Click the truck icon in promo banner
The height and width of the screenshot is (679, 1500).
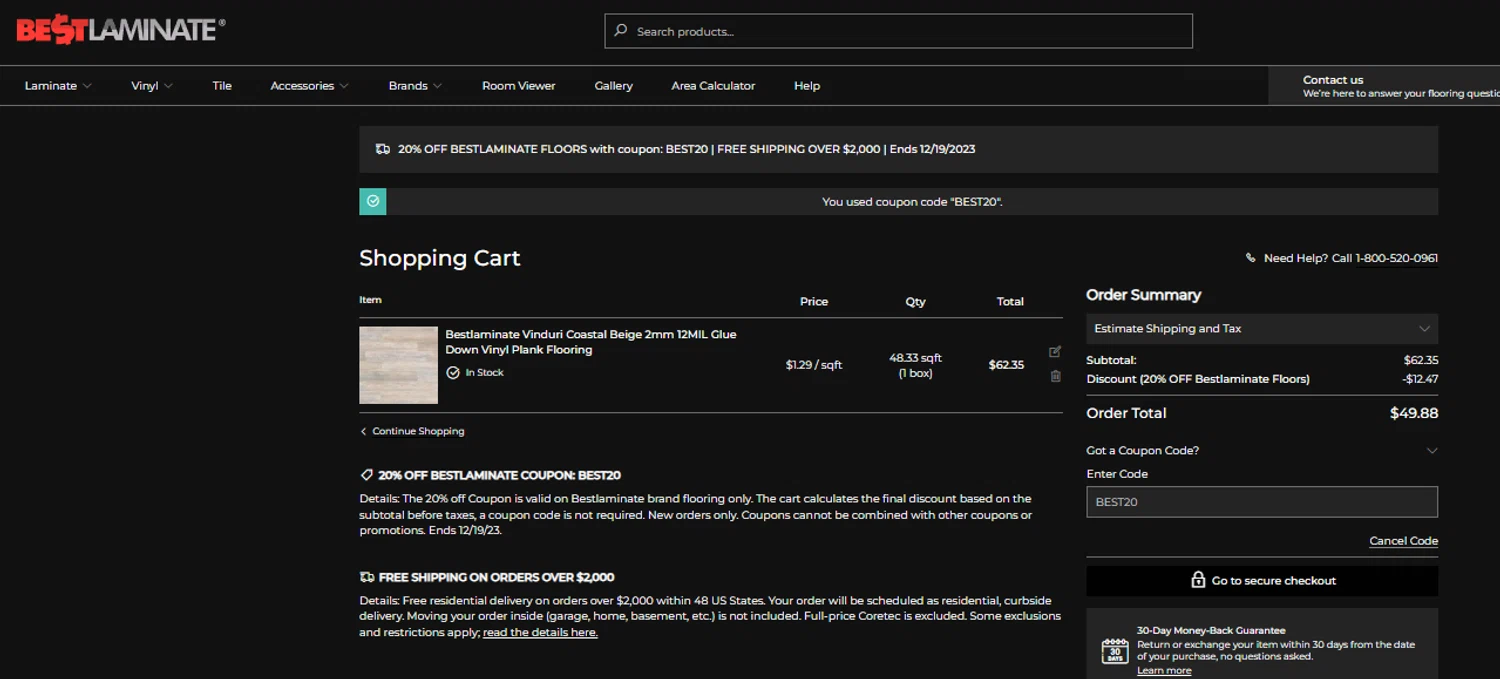coord(383,149)
